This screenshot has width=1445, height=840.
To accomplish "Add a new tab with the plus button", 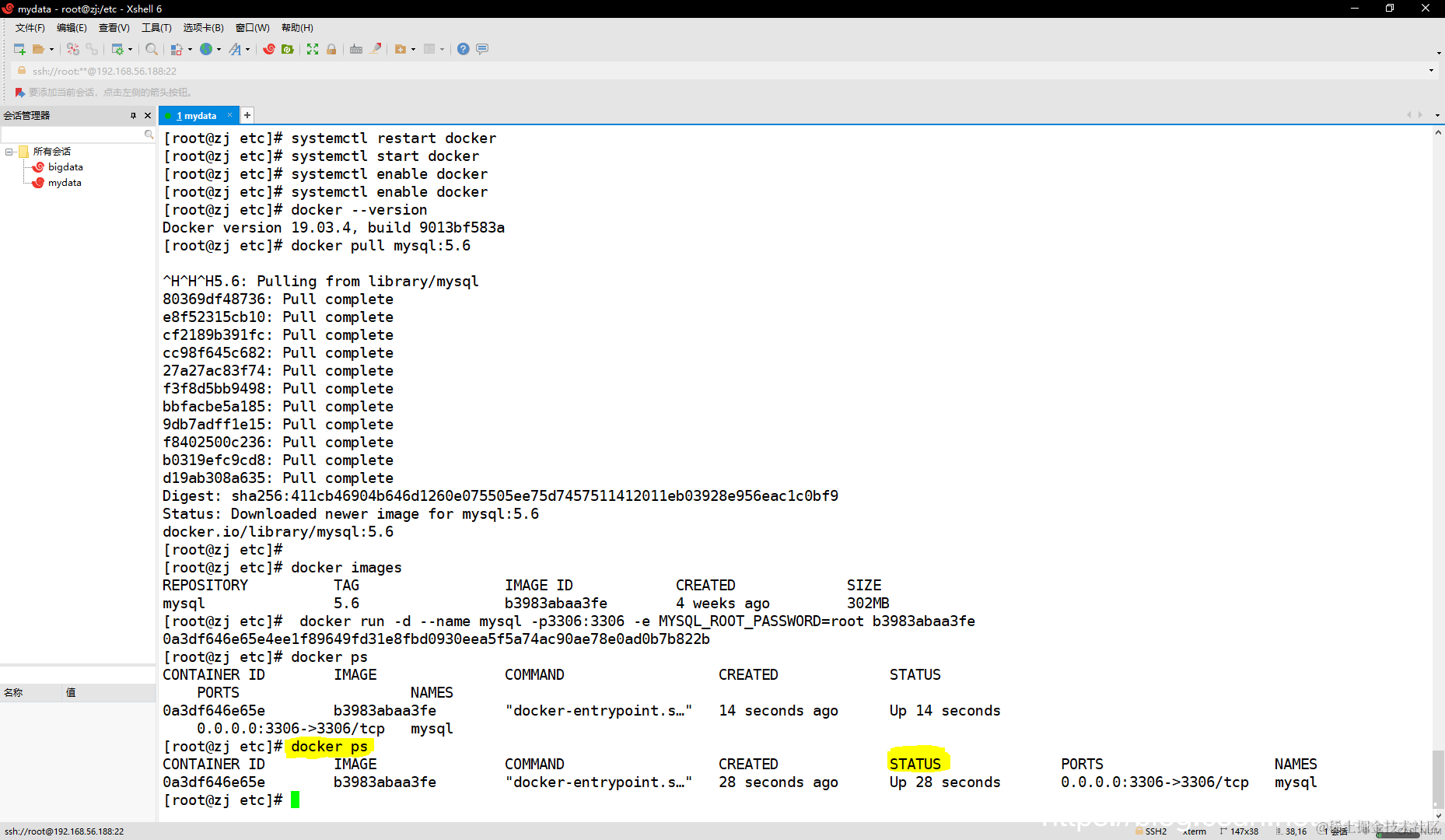I will 247,116.
